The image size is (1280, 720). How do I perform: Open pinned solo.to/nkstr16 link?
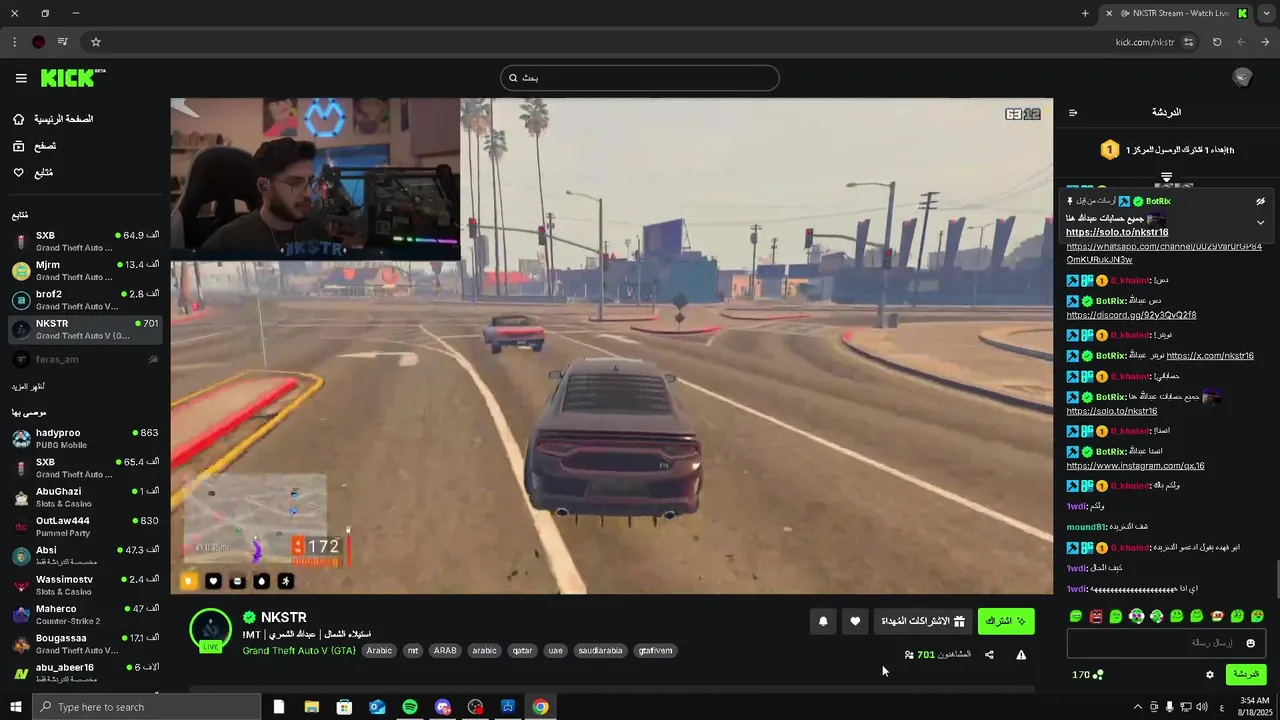(x=1117, y=232)
